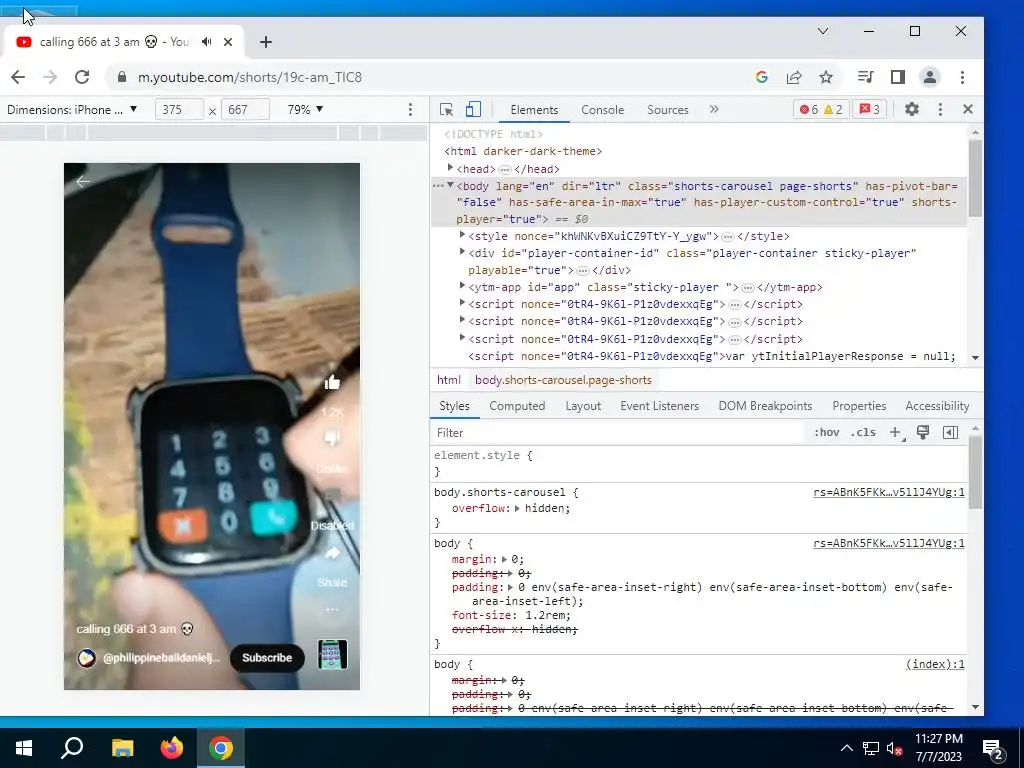
Task: Open the Properties tab
Action: point(859,406)
